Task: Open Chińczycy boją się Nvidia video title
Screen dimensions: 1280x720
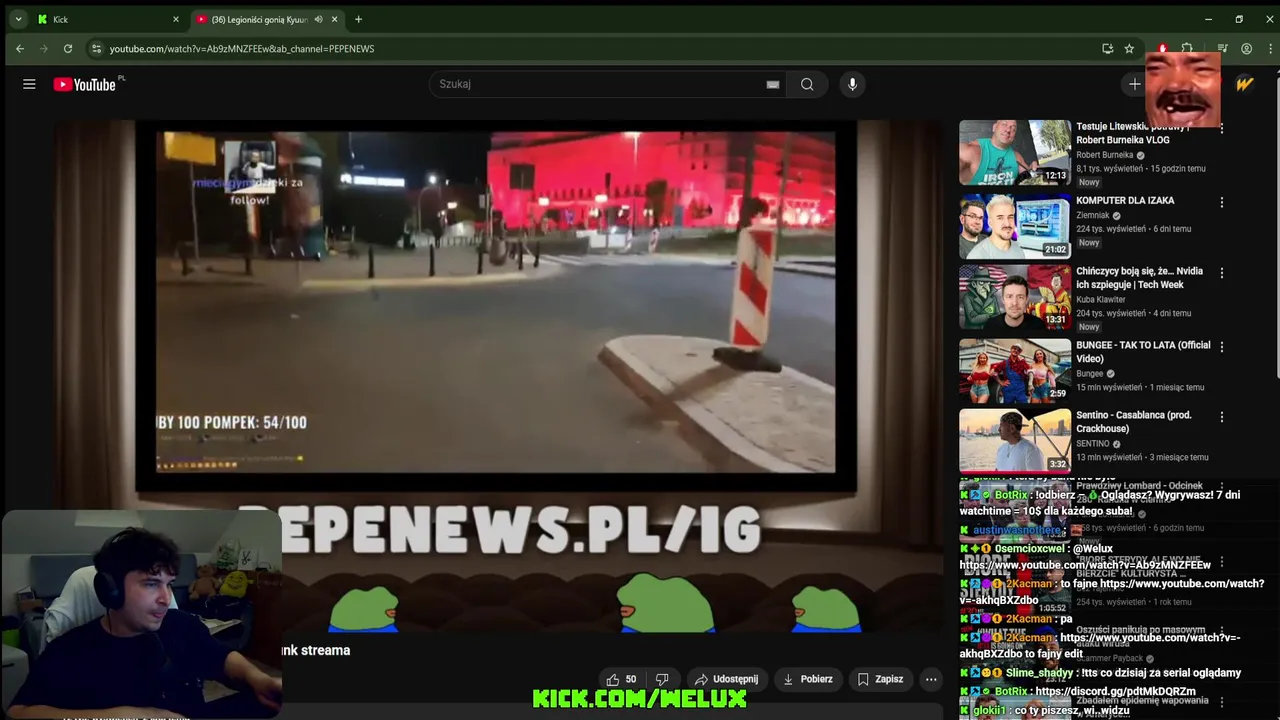Action: coord(1139,278)
